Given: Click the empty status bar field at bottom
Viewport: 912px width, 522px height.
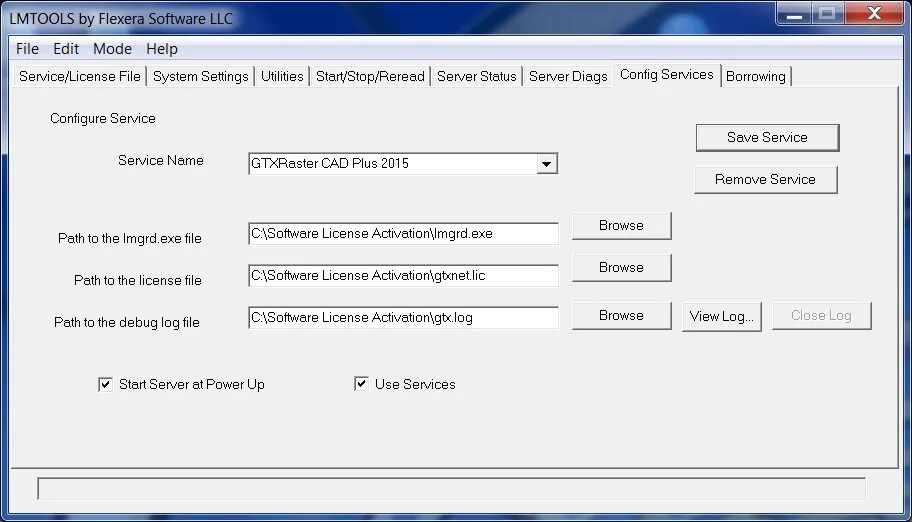Looking at the screenshot, I should 451,489.
